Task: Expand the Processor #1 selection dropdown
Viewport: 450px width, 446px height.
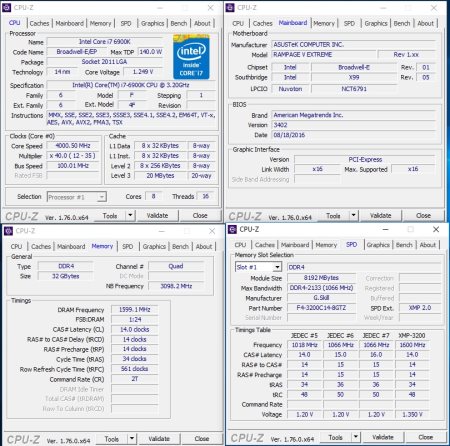Action: click(x=102, y=197)
